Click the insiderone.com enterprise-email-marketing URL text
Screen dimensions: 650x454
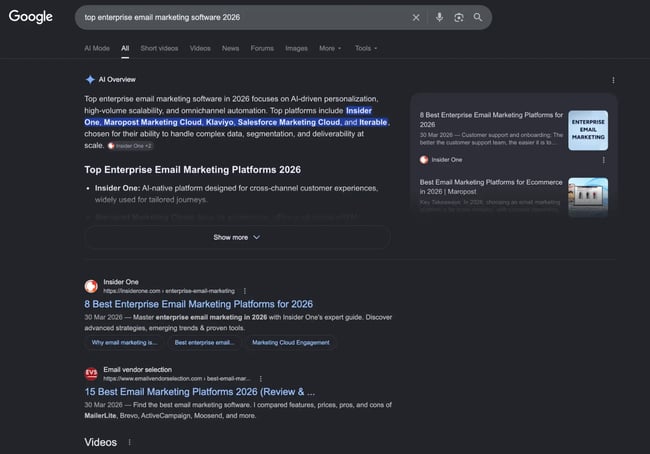[x=169, y=291]
